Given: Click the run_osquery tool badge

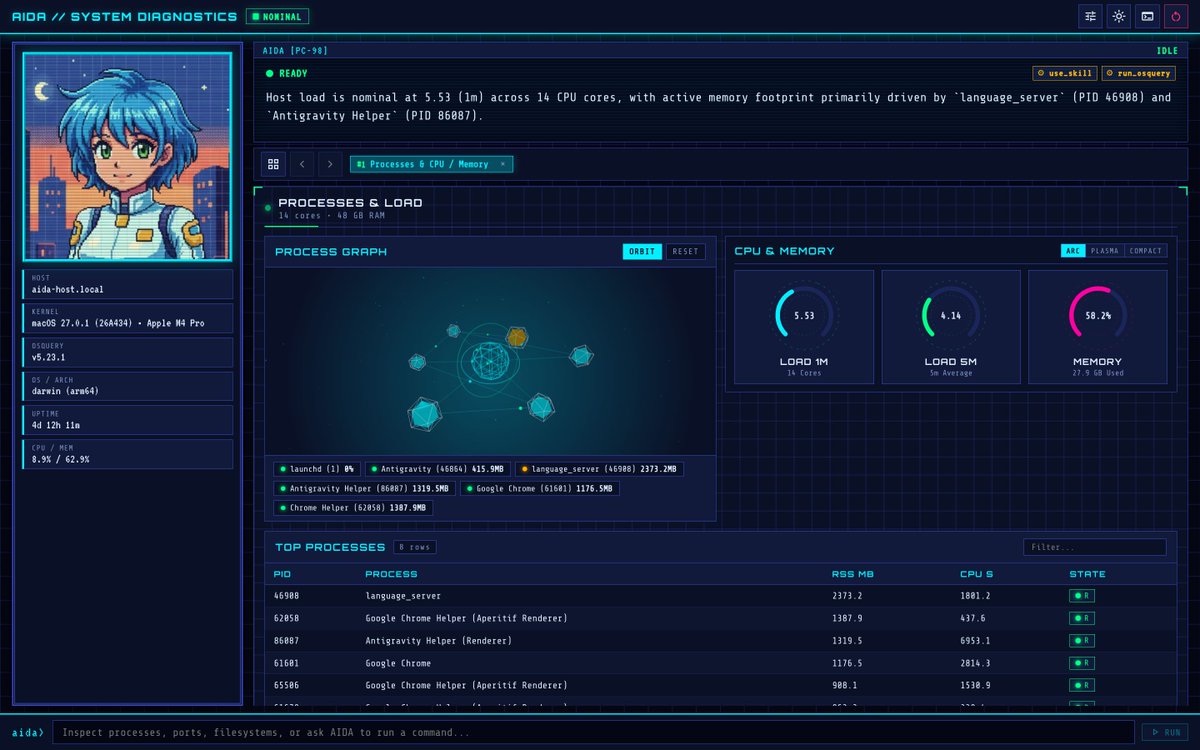Looking at the screenshot, I should click(1138, 73).
